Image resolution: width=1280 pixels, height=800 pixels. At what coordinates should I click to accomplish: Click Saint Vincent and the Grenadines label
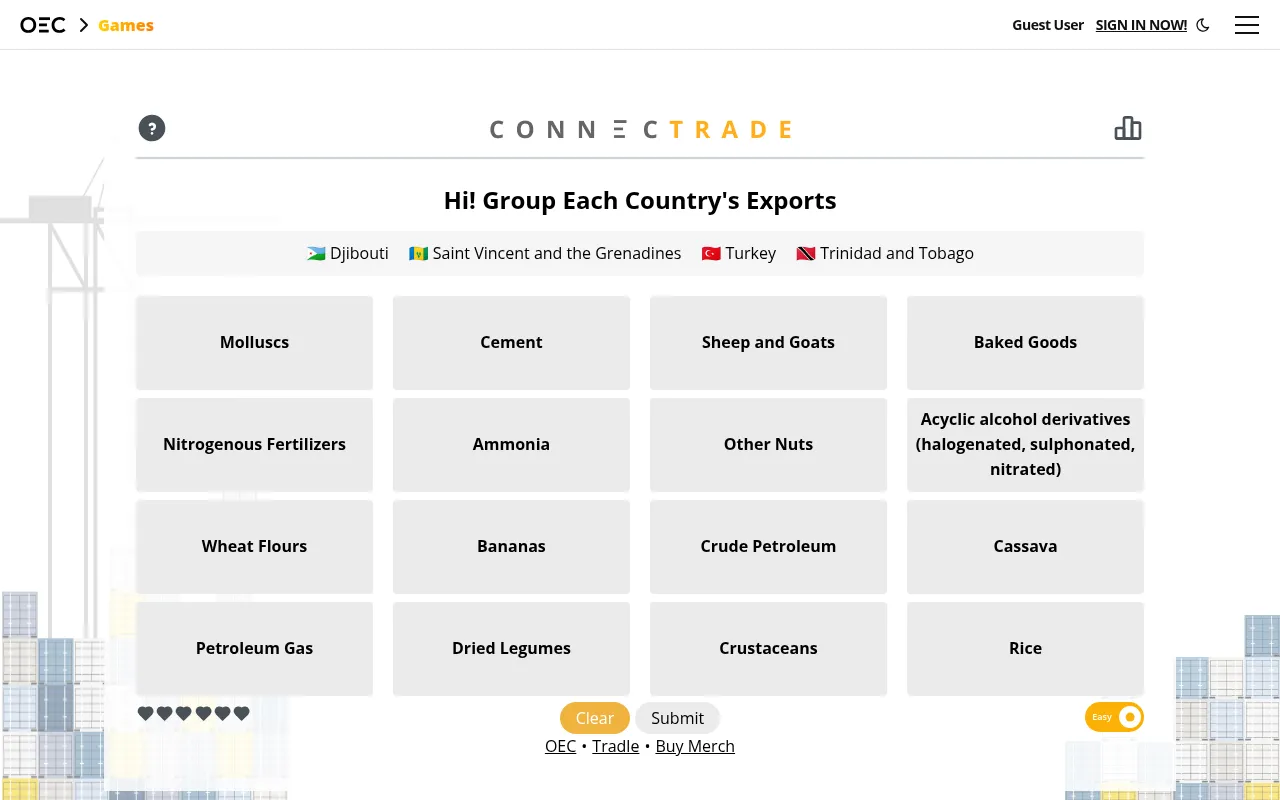click(545, 253)
